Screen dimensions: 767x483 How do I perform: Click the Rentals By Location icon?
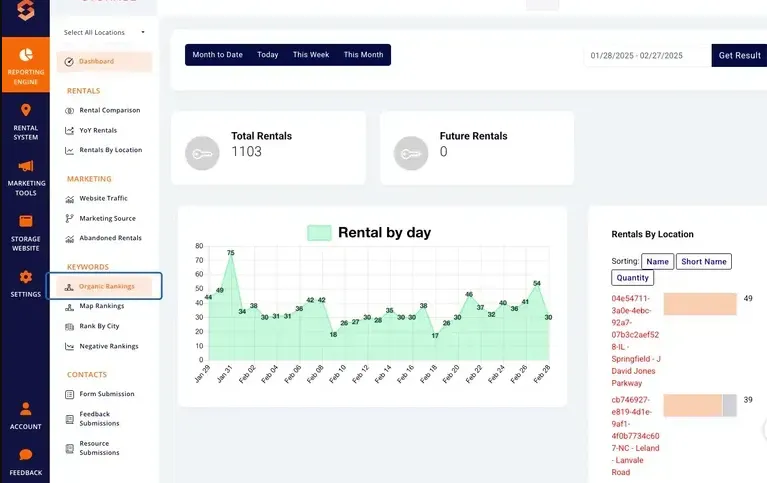click(69, 151)
